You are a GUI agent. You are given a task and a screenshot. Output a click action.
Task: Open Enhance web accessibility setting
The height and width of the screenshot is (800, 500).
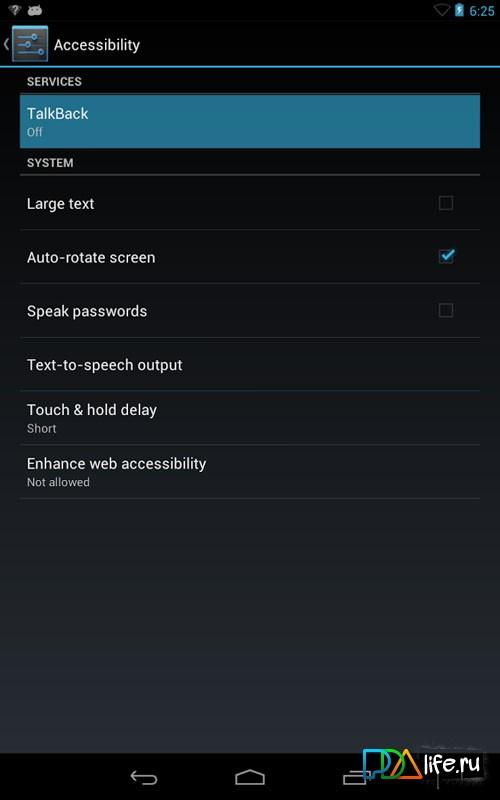(x=250, y=471)
